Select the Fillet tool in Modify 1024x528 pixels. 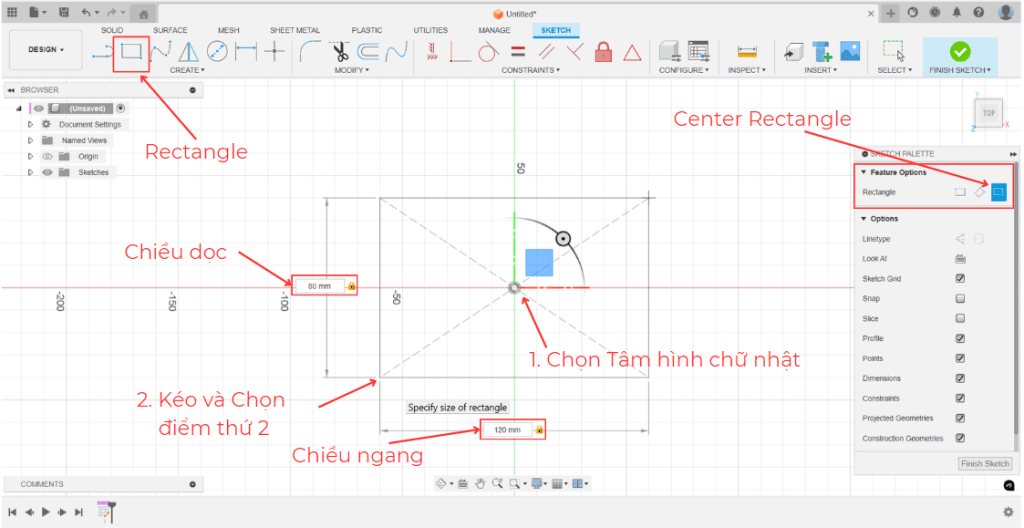click(x=310, y=51)
